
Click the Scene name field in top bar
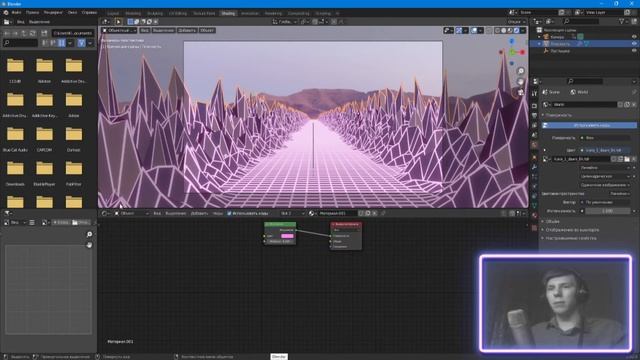coord(537,13)
